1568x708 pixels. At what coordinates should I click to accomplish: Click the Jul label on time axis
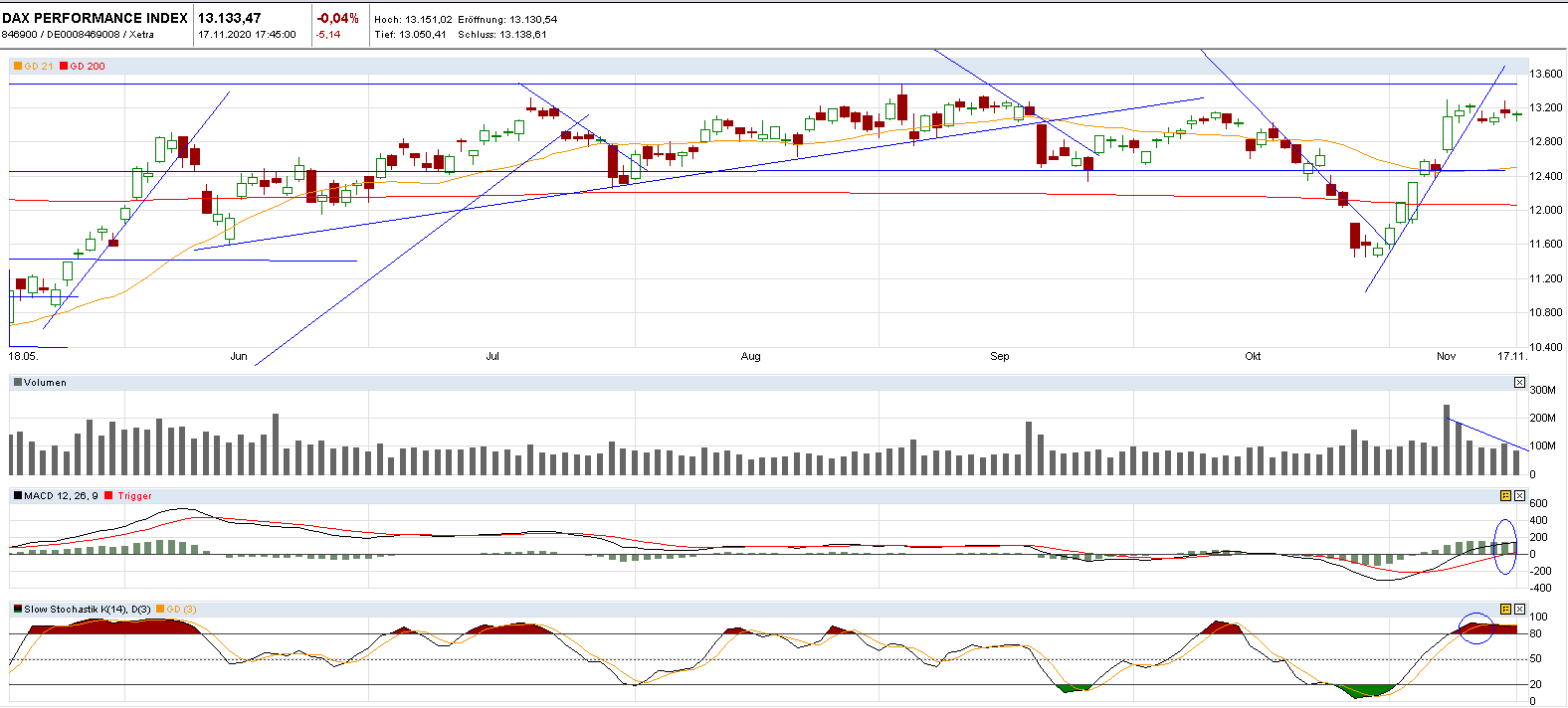(x=492, y=356)
